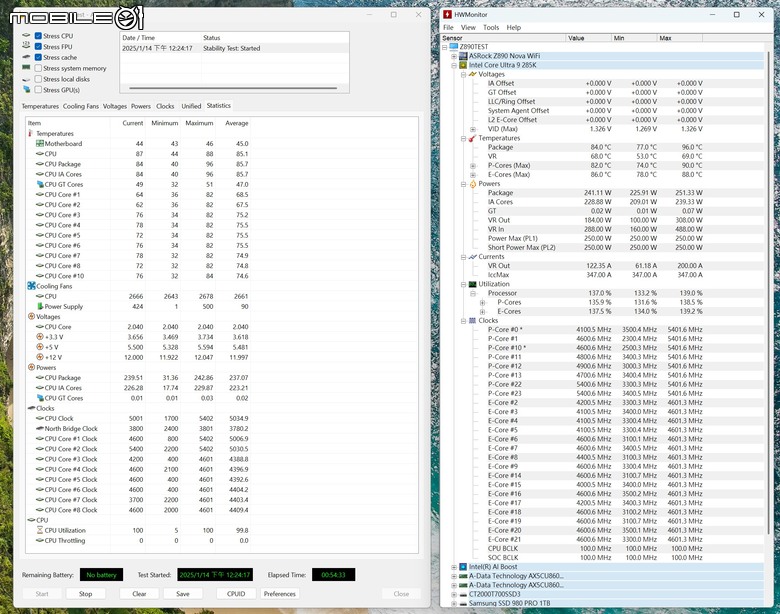Click the Stop button
This screenshot has width=780, height=614.
(86, 594)
